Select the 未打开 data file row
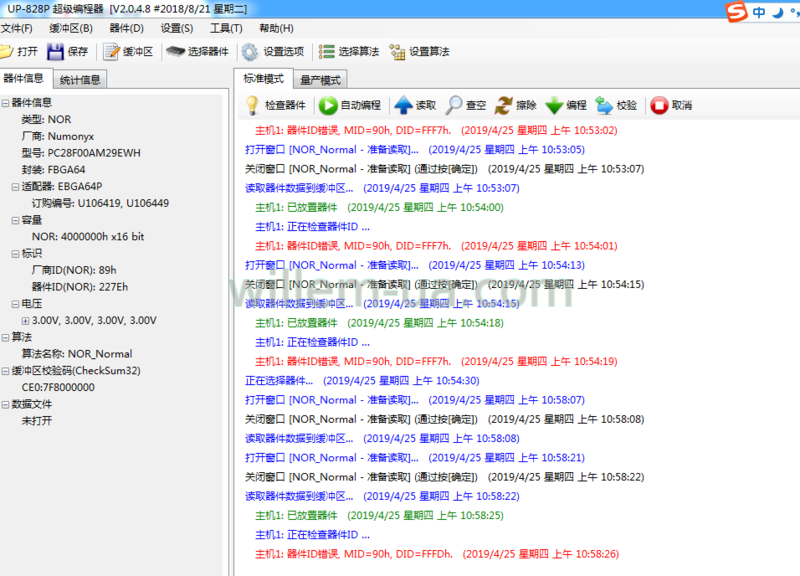This screenshot has width=800, height=576. 36,421
